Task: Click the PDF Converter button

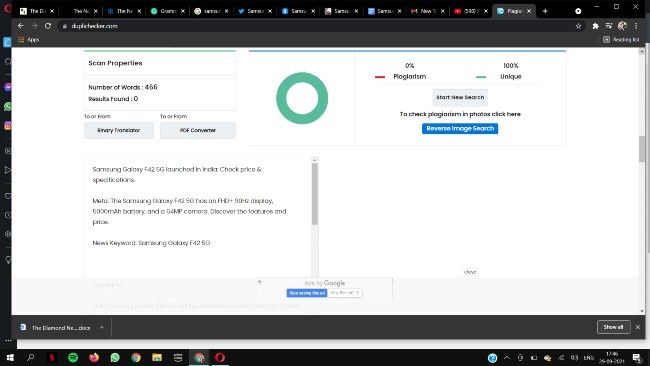Action: tap(198, 130)
